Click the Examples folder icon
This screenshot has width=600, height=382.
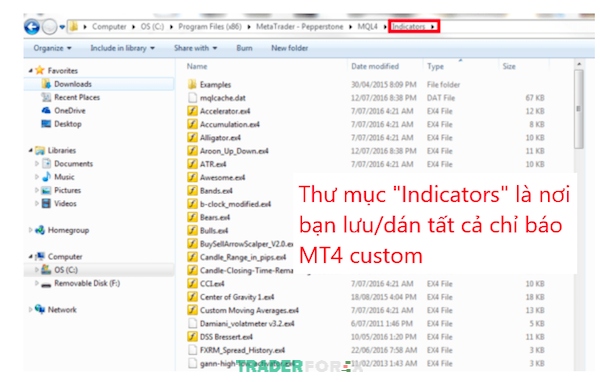(192, 84)
